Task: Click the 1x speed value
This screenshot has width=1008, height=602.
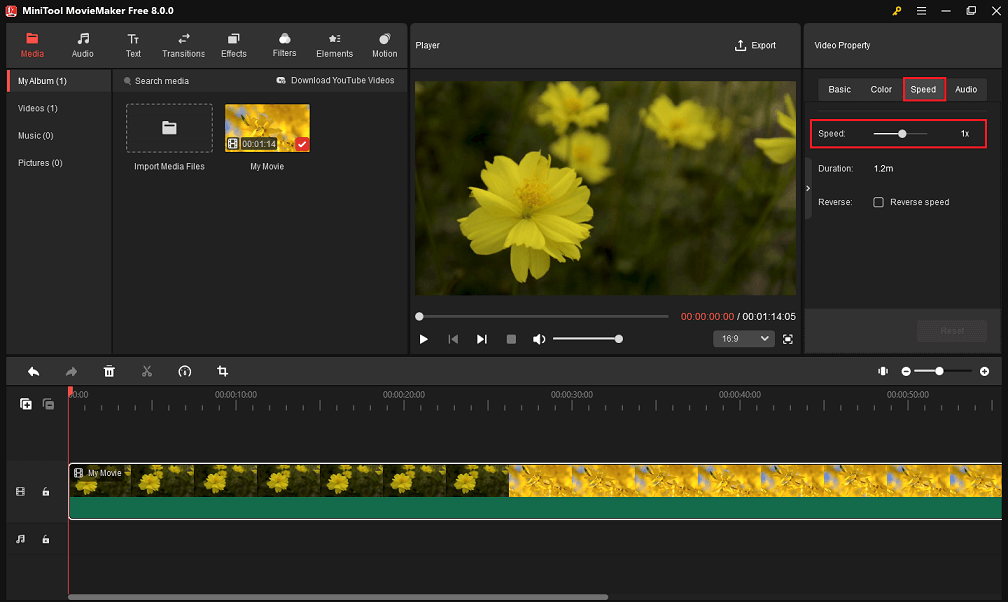Action: [x=964, y=134]
